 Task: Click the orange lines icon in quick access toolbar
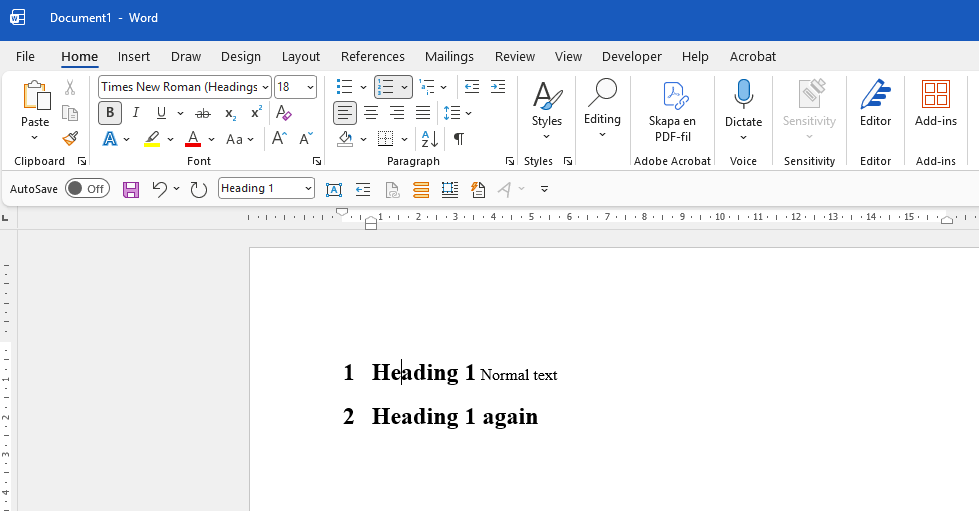(x=421, y=189)
